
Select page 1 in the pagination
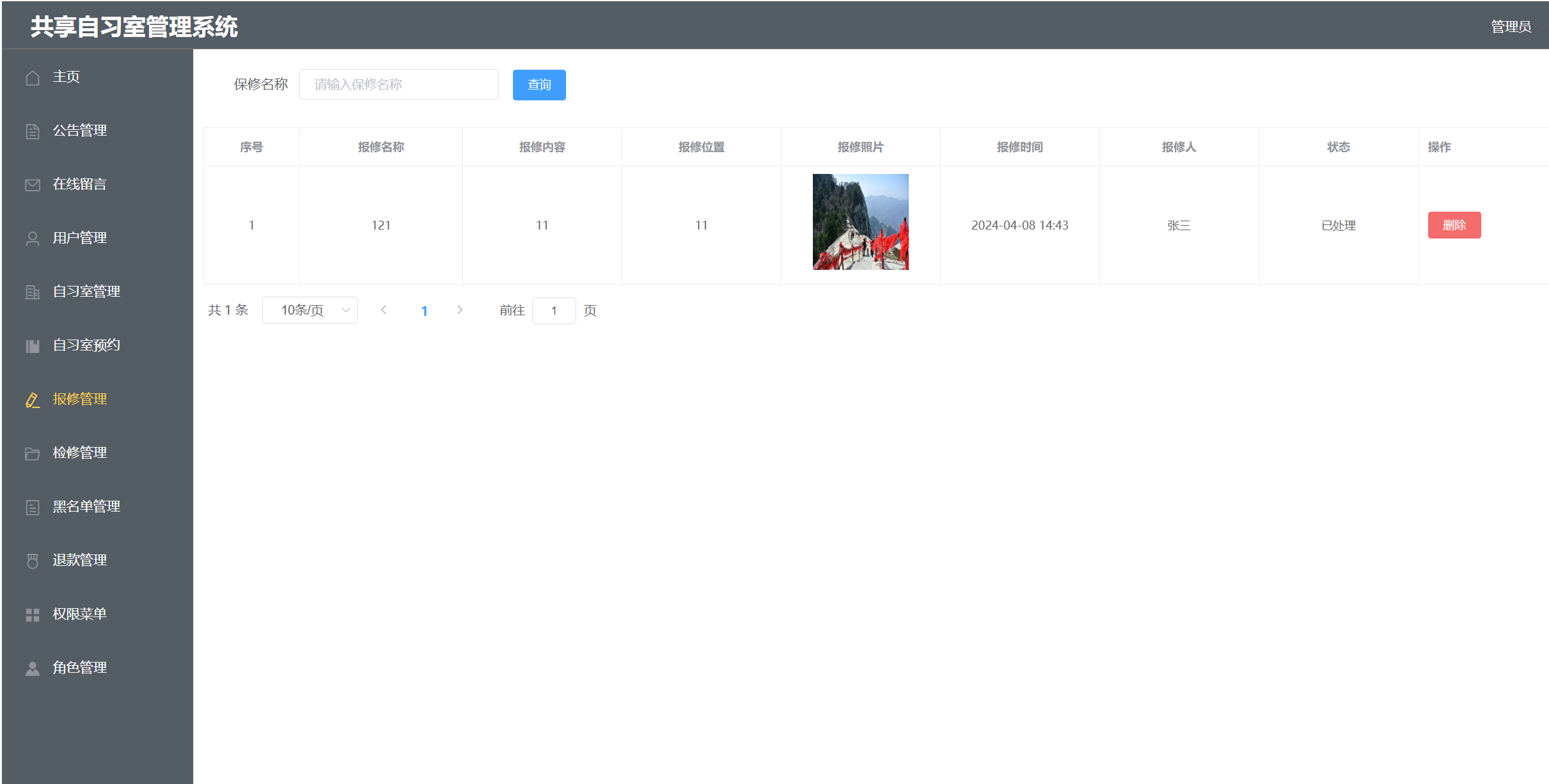(x=425, y=310)
